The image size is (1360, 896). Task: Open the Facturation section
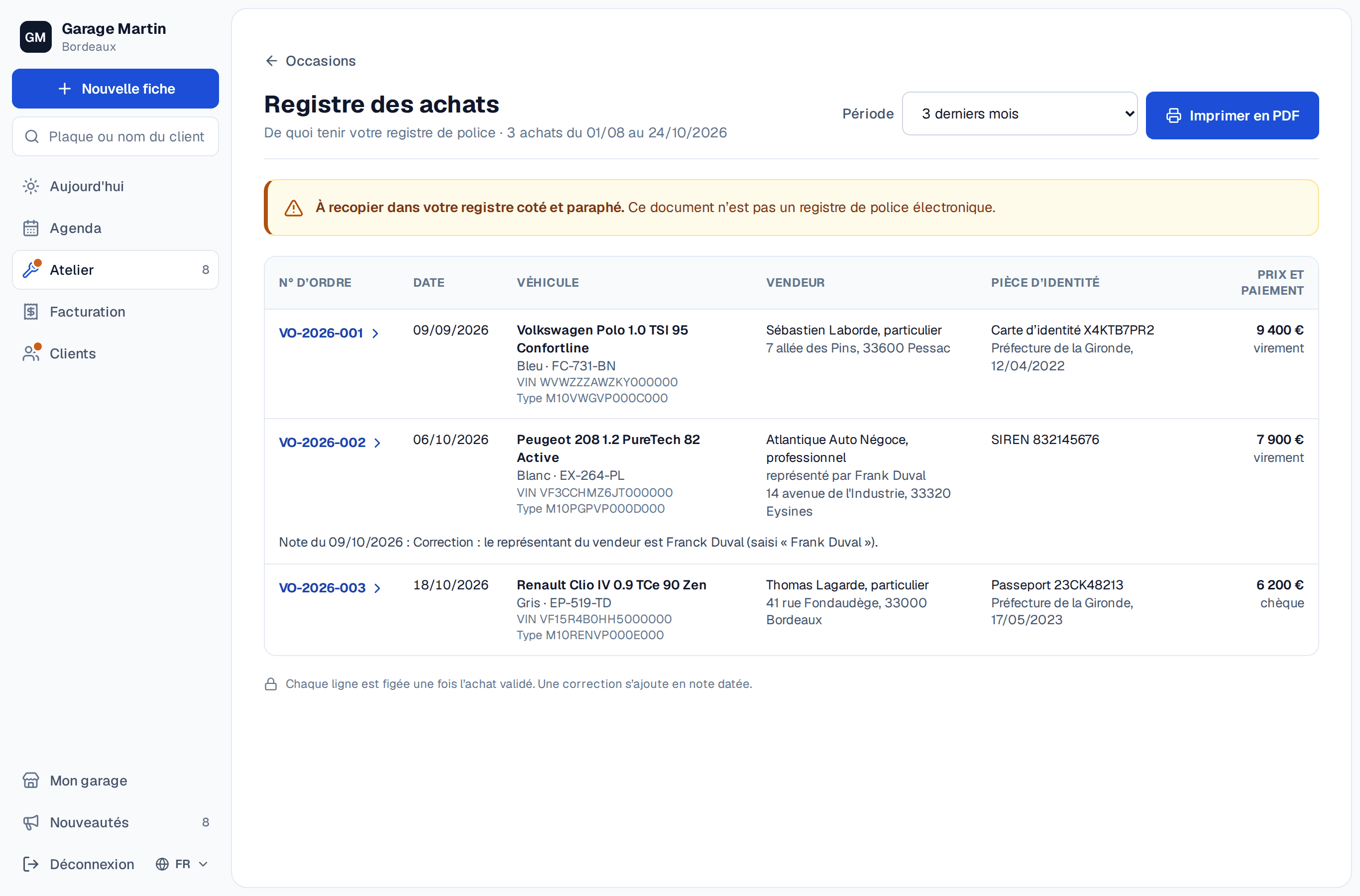[x=115, y=312]
